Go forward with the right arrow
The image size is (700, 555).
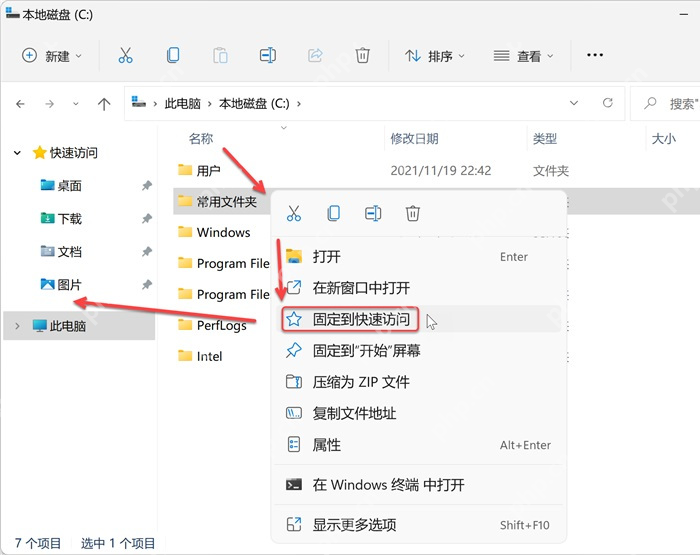coord(50,104)
